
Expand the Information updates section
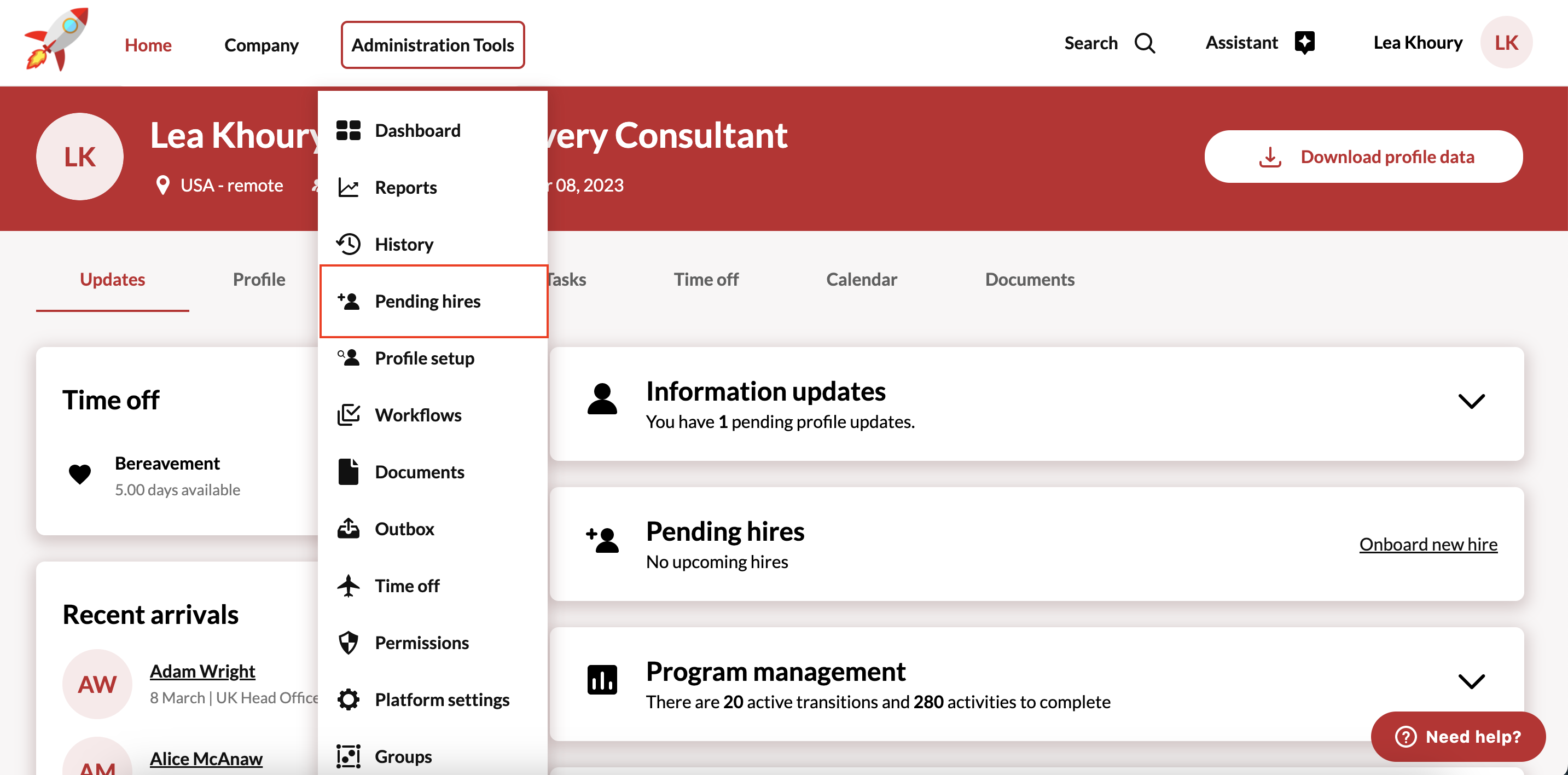coord(1471,402)
